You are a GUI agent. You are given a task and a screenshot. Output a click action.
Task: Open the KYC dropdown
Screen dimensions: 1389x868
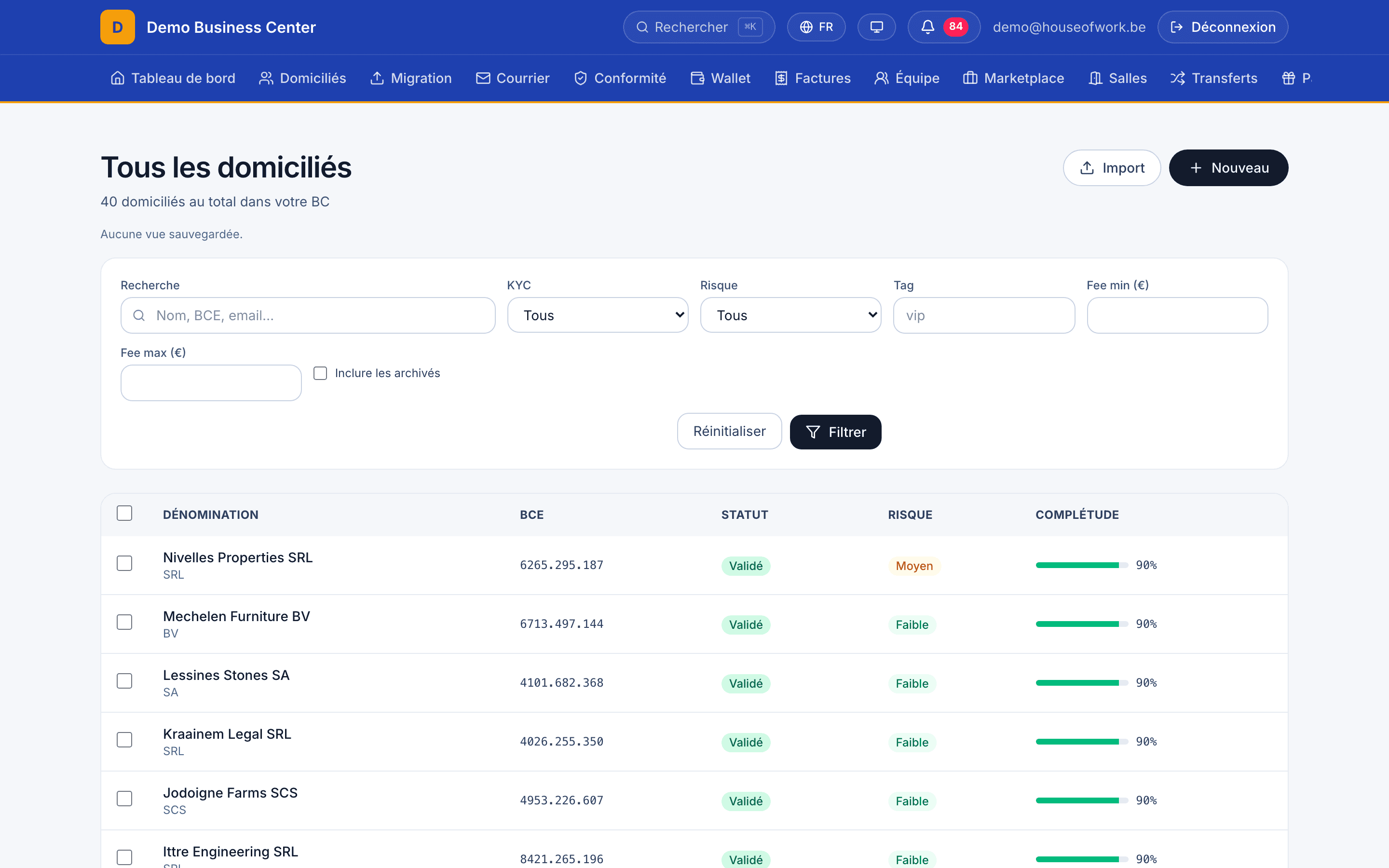click(598, 315)
